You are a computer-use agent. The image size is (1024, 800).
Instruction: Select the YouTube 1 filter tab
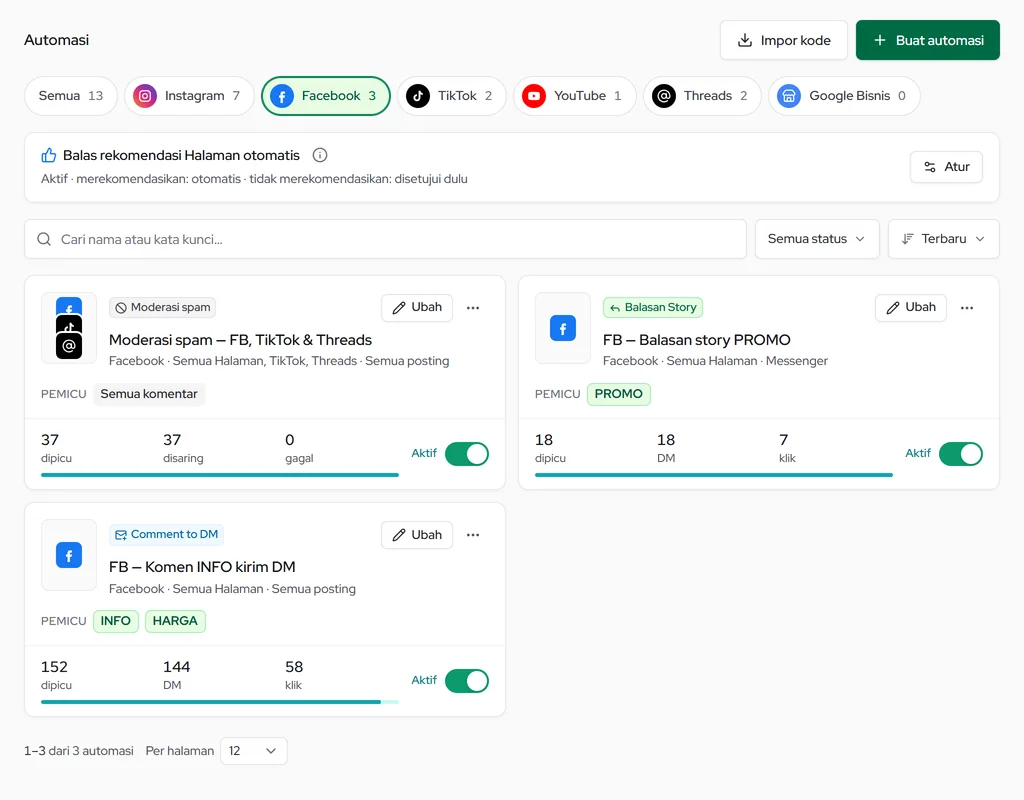point(575,96)
